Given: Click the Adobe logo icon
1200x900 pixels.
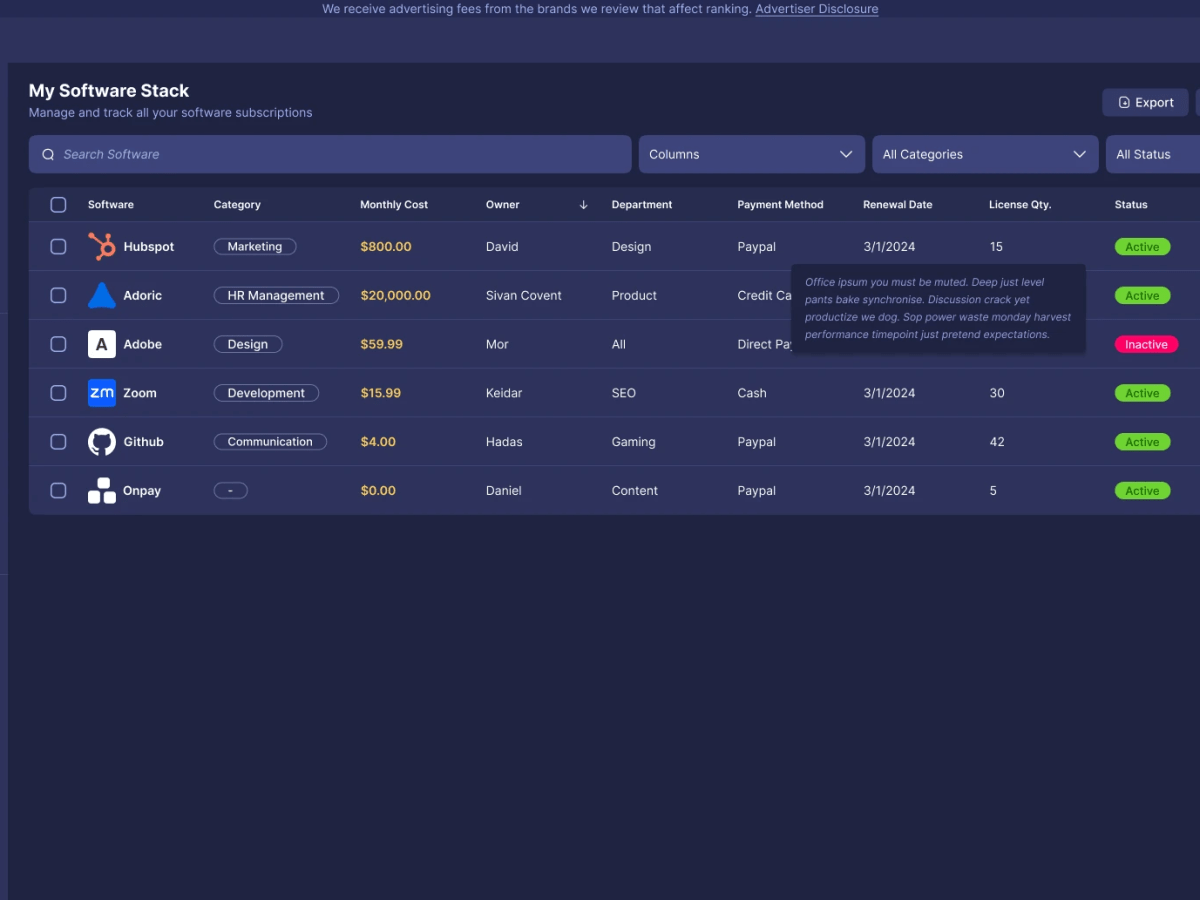Looking at the screenshot, I should pyautogui.click(x=102, y=344).
